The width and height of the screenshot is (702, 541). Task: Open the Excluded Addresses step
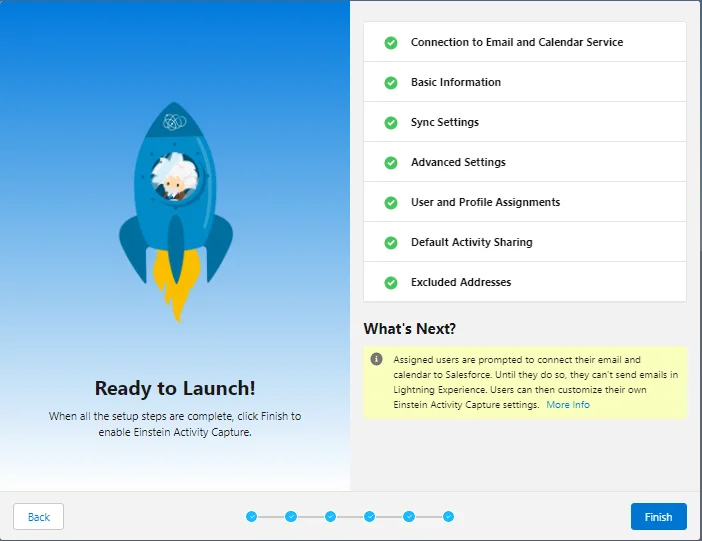point(525,282)
